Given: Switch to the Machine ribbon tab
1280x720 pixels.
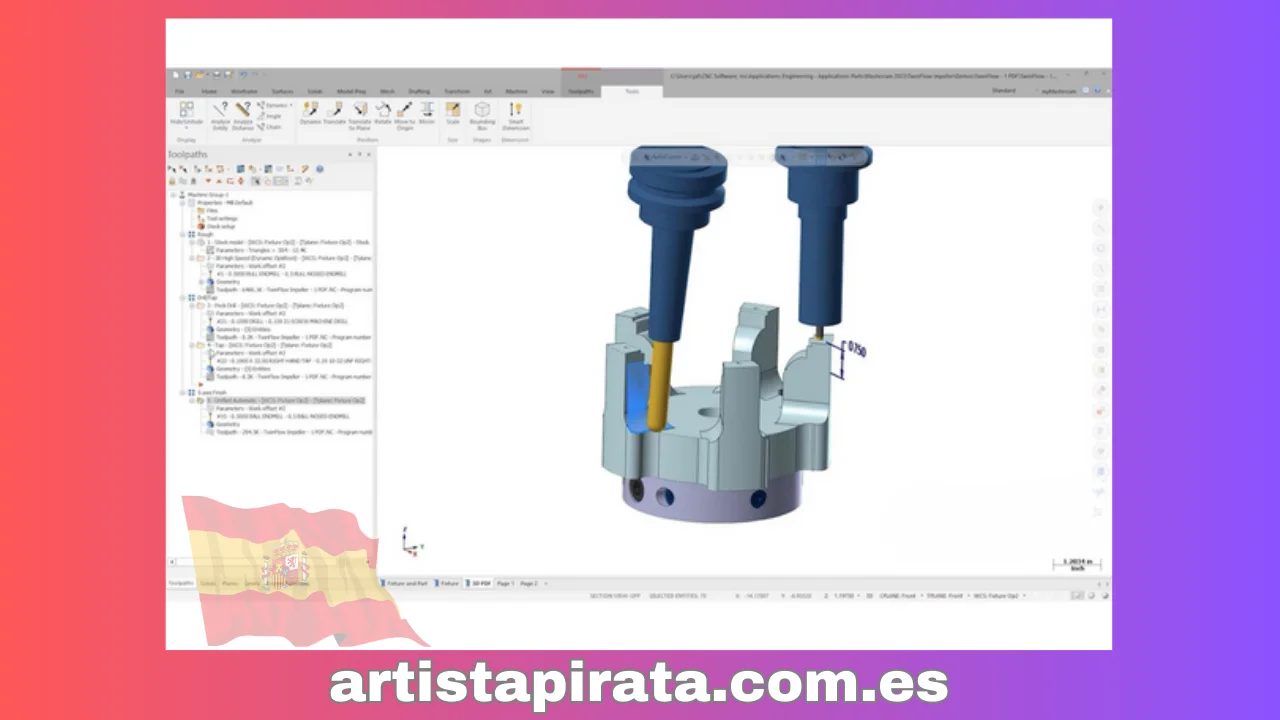Looking at the screenshot, I should tap(516, 91).
